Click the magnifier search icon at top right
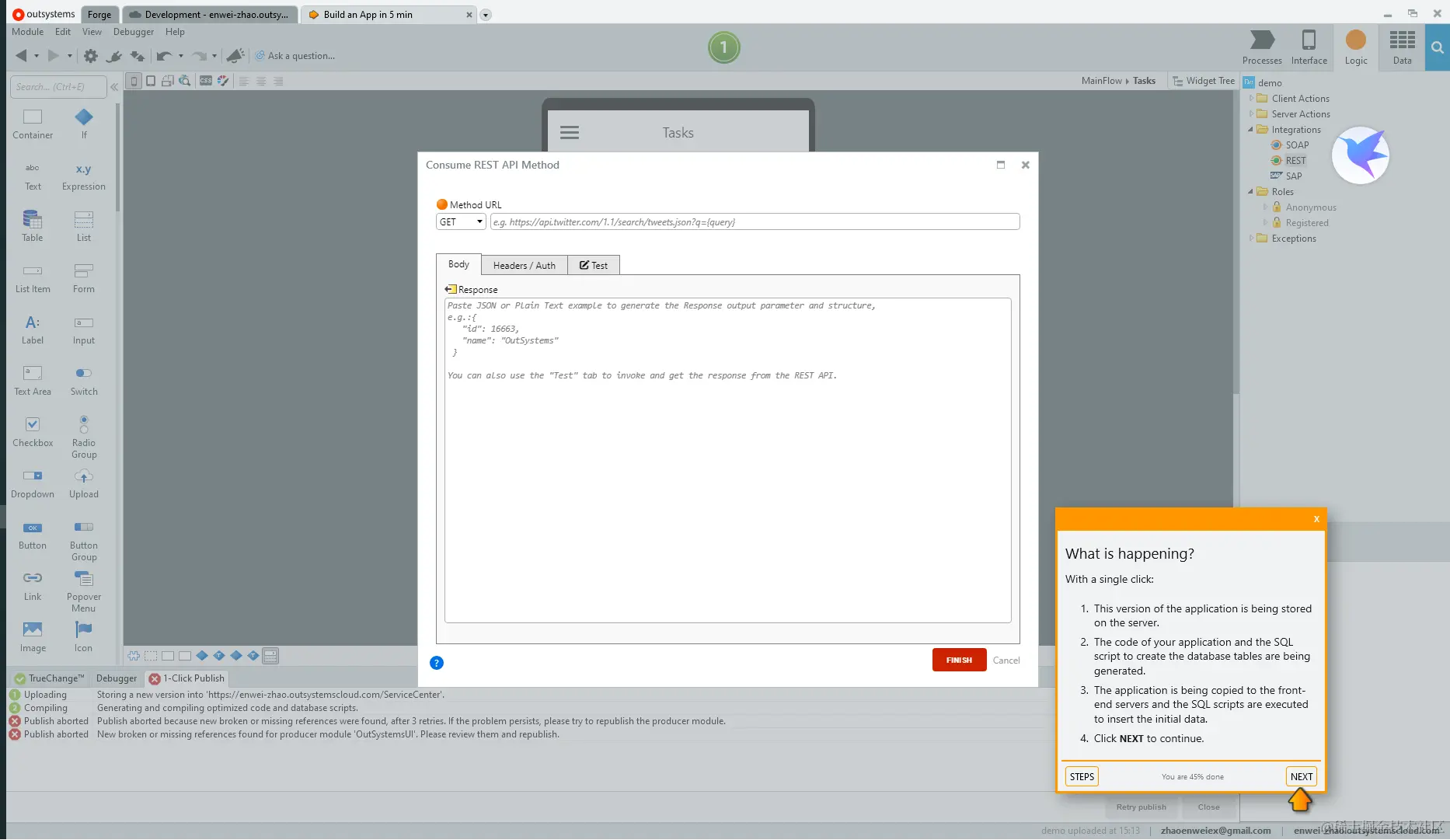Image resolution: width=1450 pixels, height=840 pixels. point(1438,47)
